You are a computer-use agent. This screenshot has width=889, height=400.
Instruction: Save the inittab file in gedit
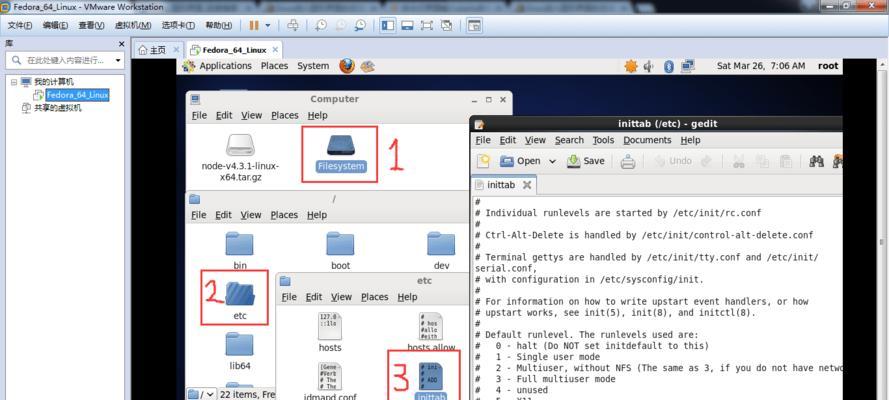click(586, 161)
